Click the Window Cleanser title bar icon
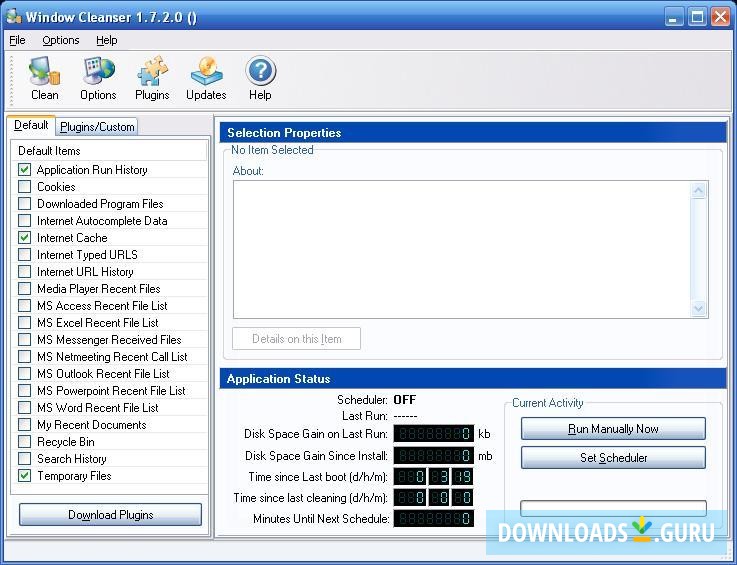The height and width of the screenshot is (565, 737). [14, 17]
